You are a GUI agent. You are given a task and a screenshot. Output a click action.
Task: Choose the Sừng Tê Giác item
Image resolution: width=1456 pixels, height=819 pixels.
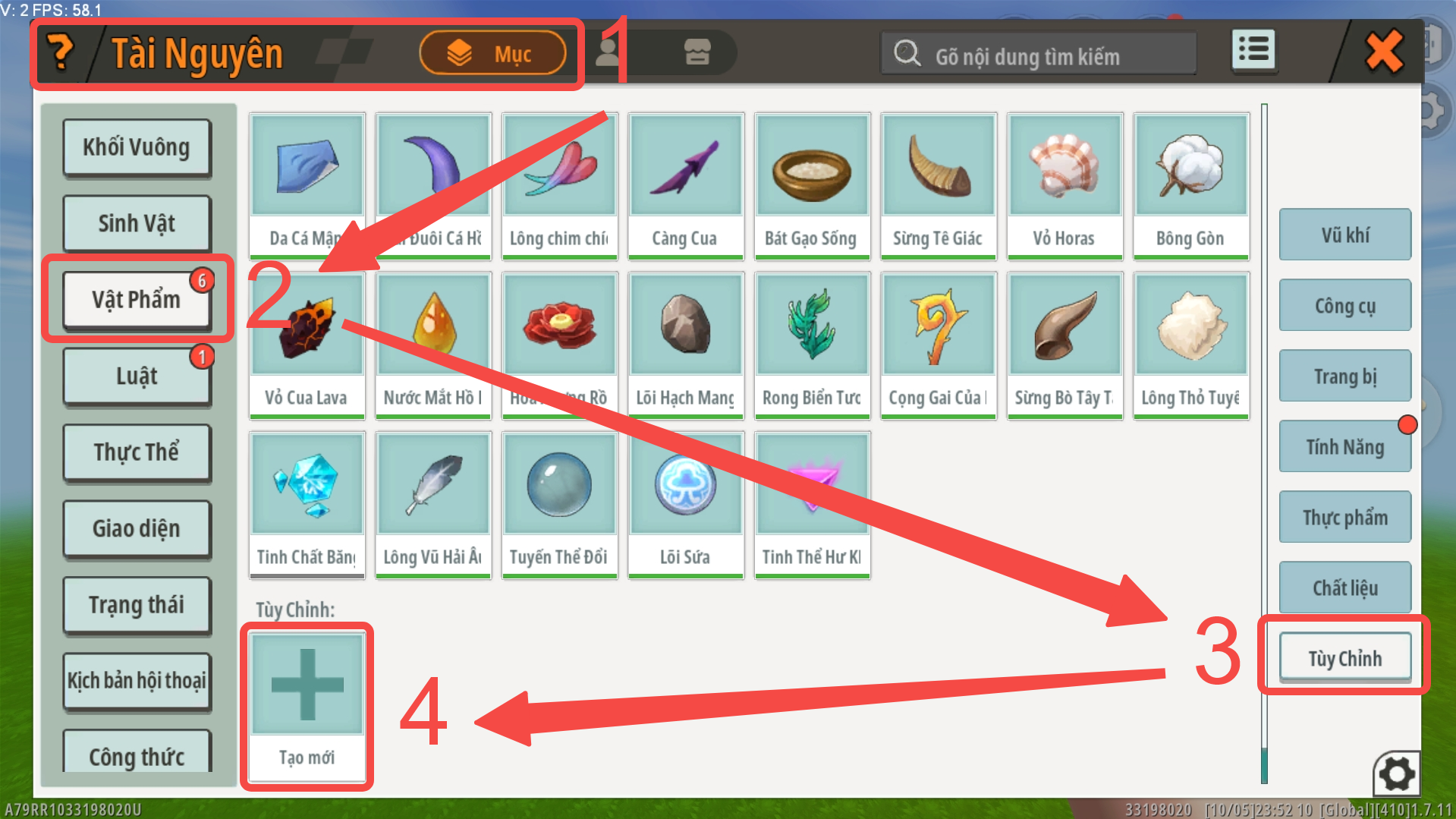(x=939, y=186)
